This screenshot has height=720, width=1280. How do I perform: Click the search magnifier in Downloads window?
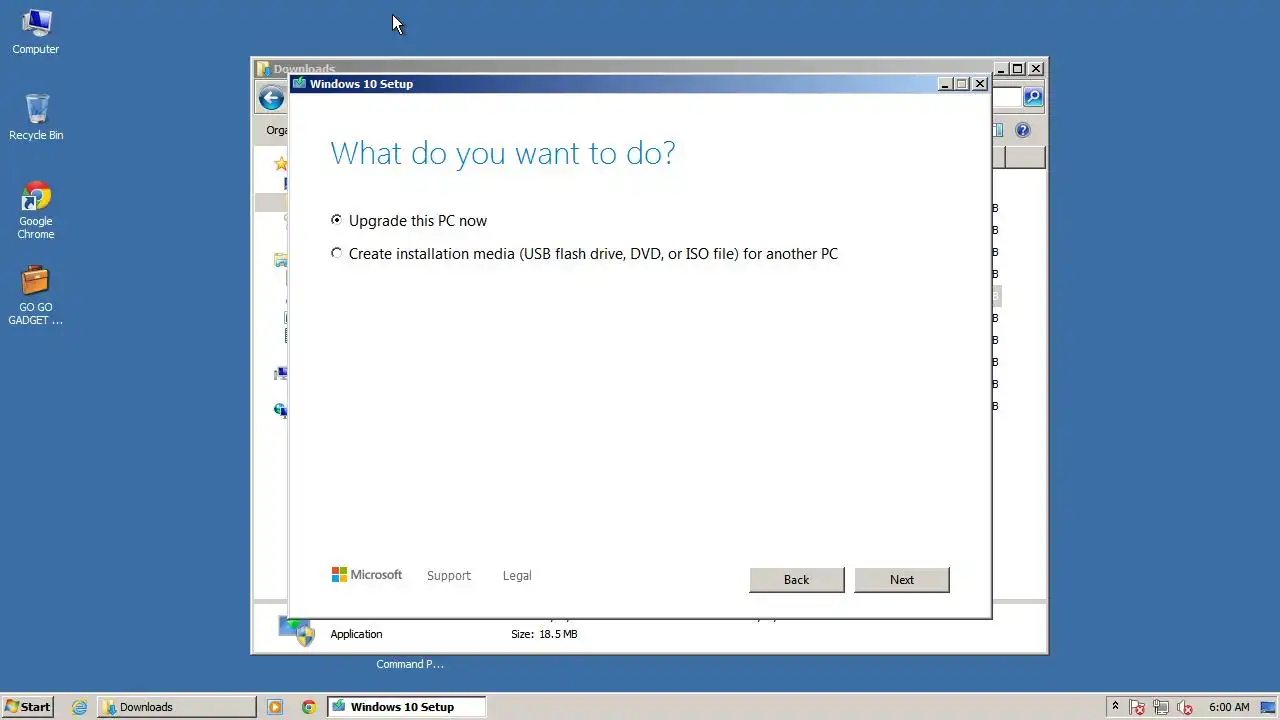pyautogui.click(x=1034, y=97)
